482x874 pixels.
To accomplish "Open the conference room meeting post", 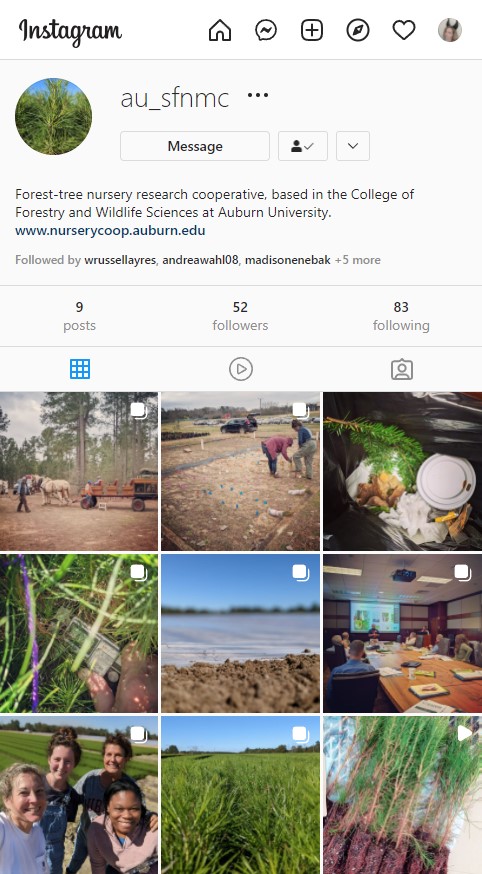I will coord(402,633).
